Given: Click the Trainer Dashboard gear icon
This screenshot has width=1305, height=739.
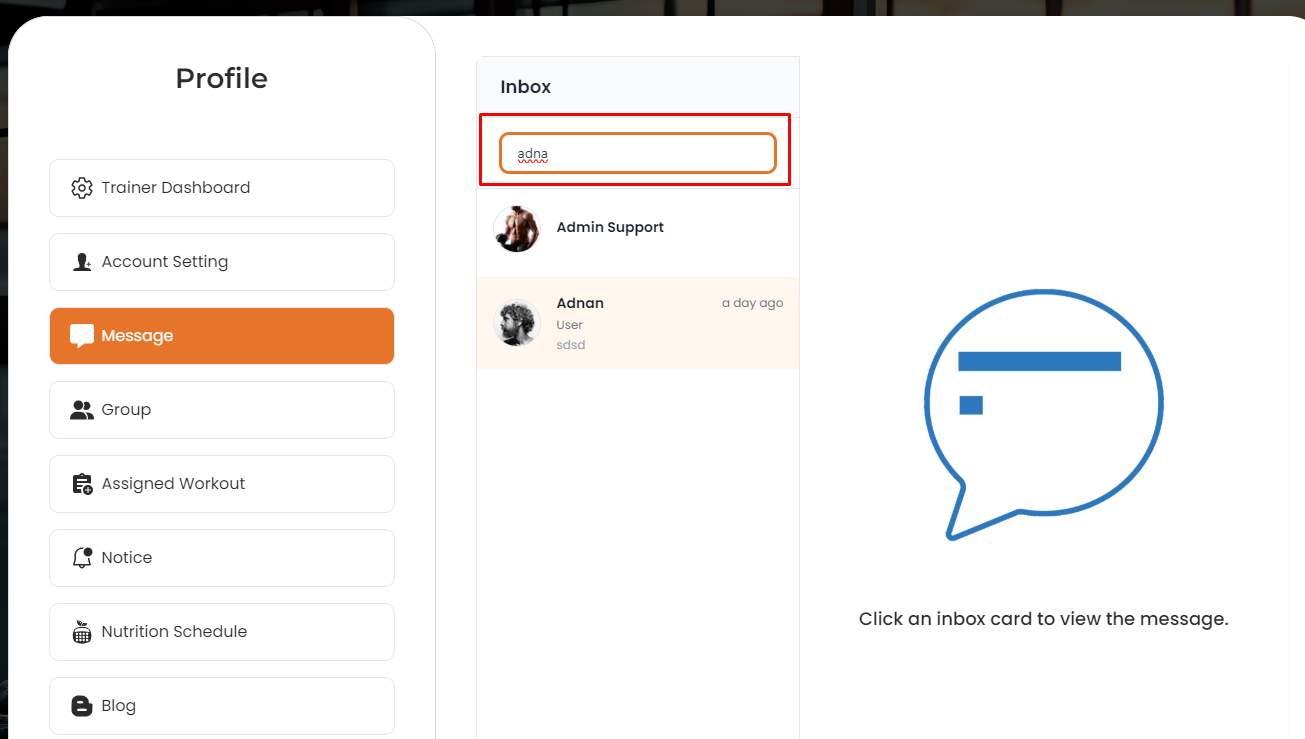Looking at the screenshot, I should [82, 188].
